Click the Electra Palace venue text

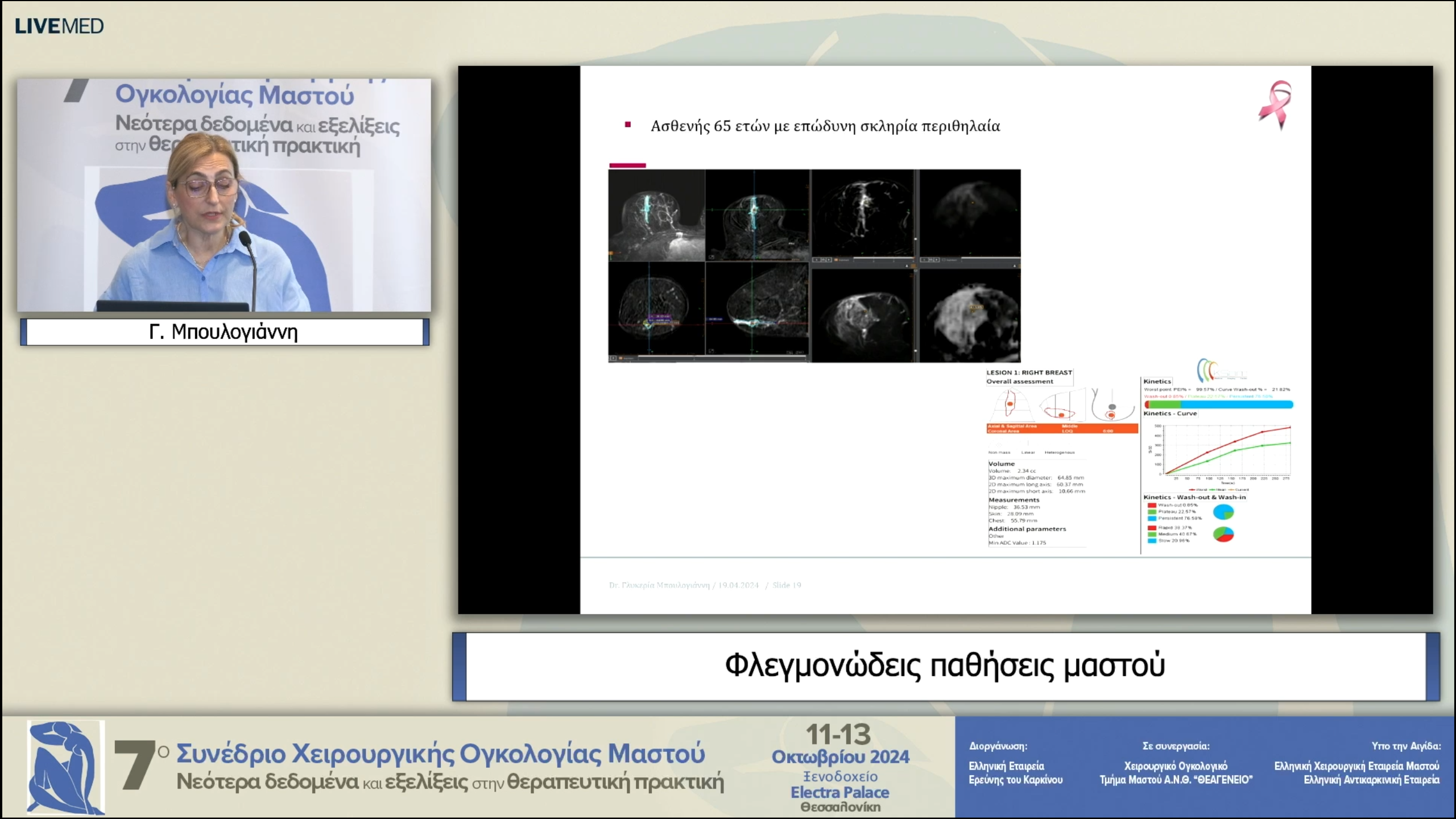[x=839, y=792]
